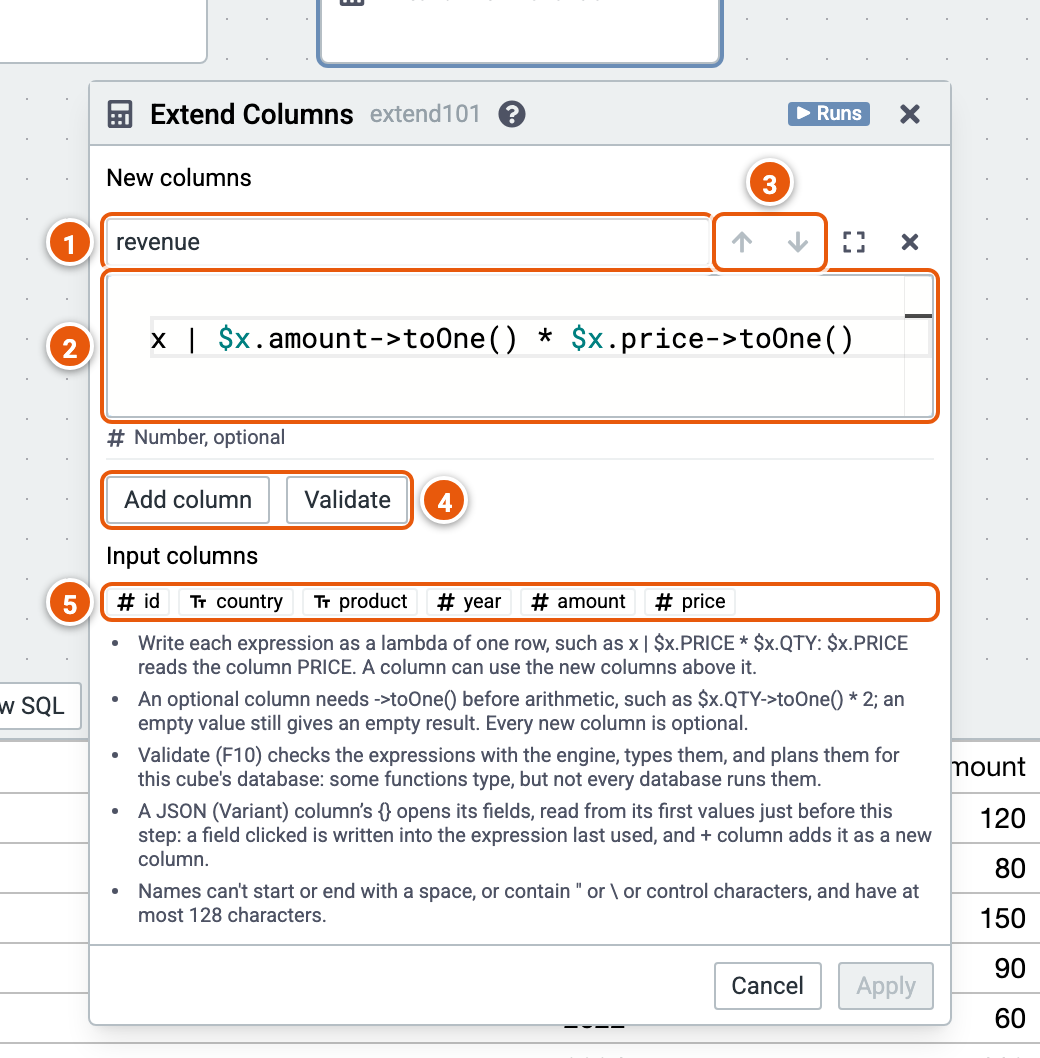Click the calculator icon beside Extend Columns
The width and height of the screenshot is (1040, 1058).
[120, 114]
